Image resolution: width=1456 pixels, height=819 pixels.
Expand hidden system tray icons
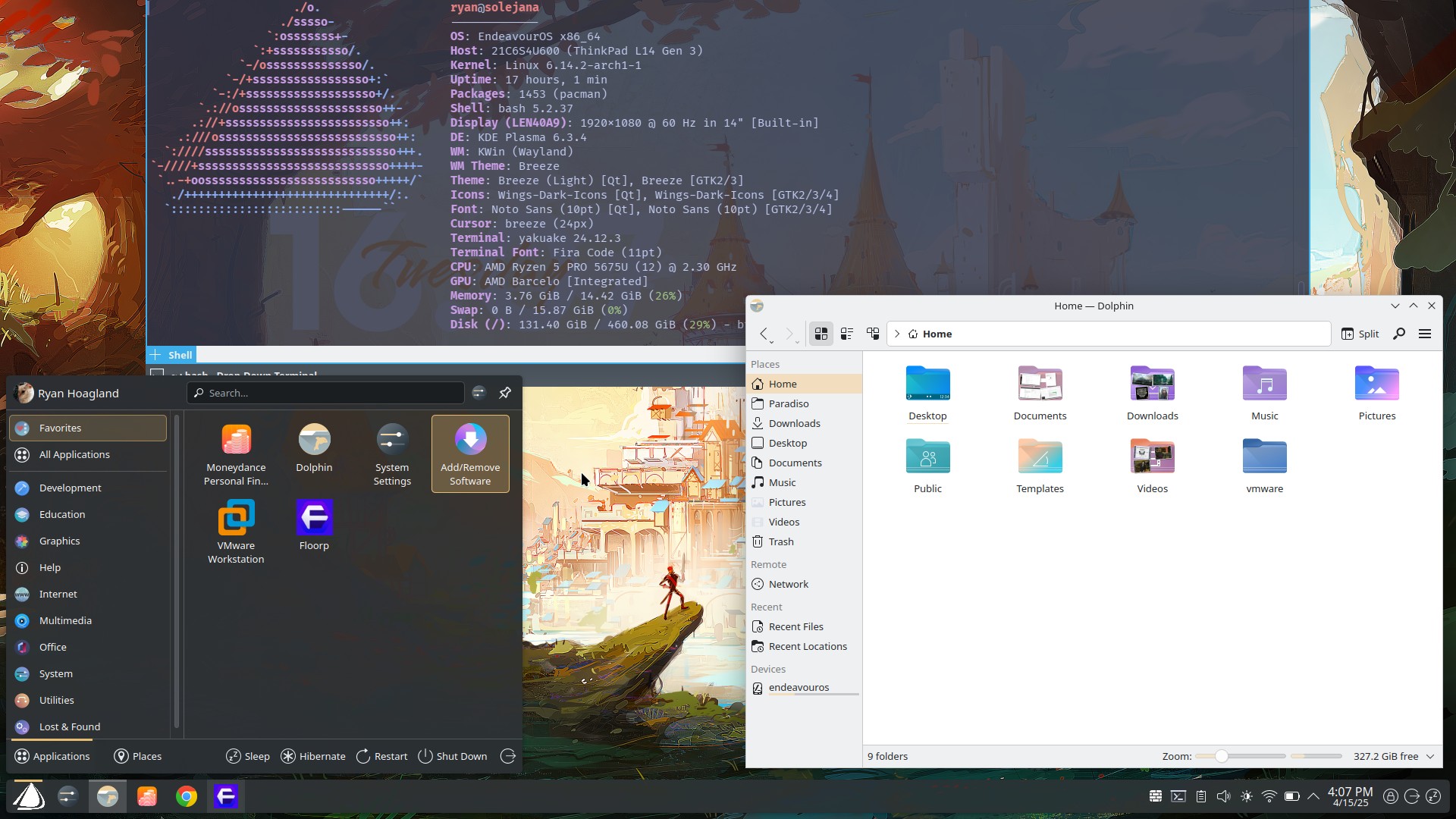pos(1313,796)
